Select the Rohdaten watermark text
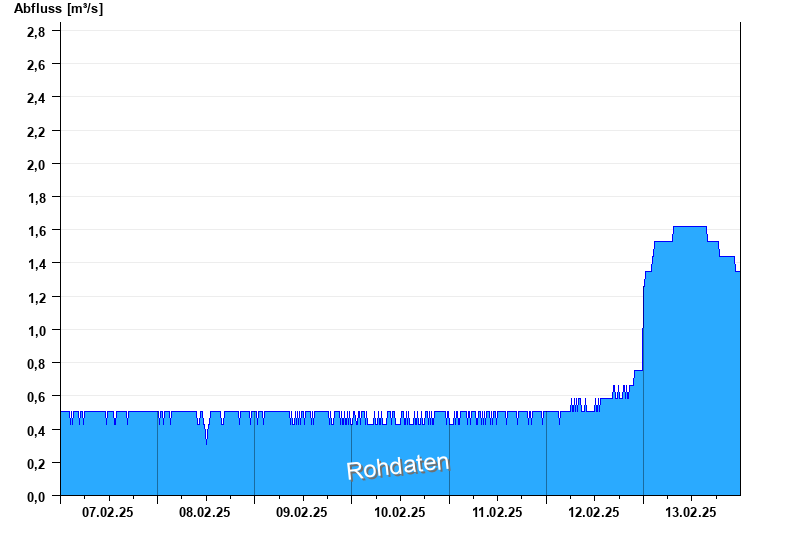The image size is (800, 550). tap(397, 467)
